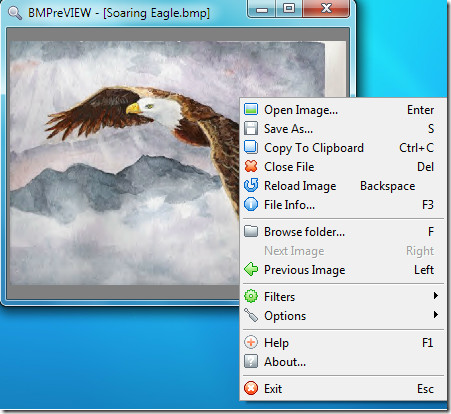Viewport: 451px width, 414px height.
Task: Click the Copy To Clipboard icon
Action: 251,147
